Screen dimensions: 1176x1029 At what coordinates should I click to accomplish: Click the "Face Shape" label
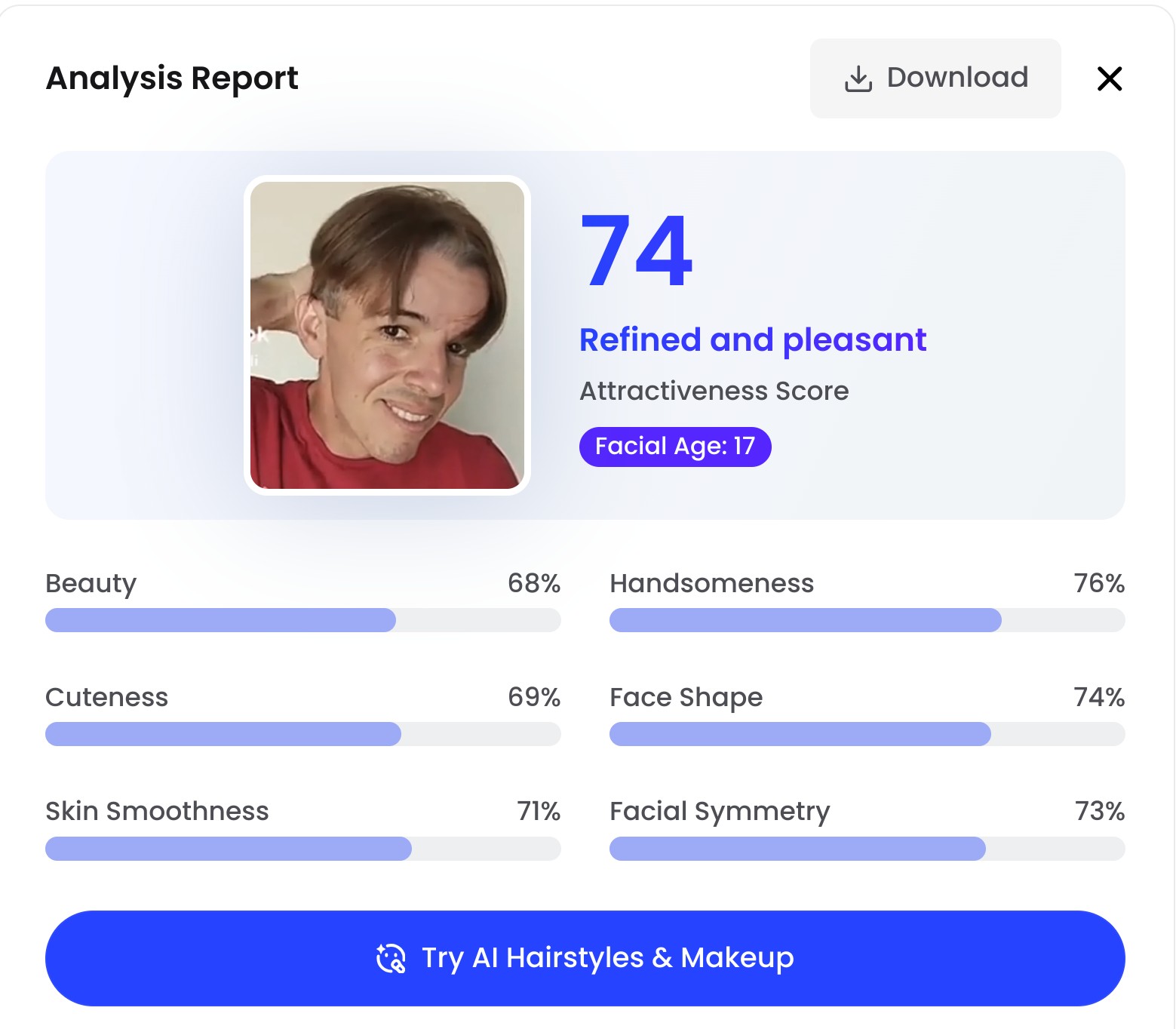686,698
